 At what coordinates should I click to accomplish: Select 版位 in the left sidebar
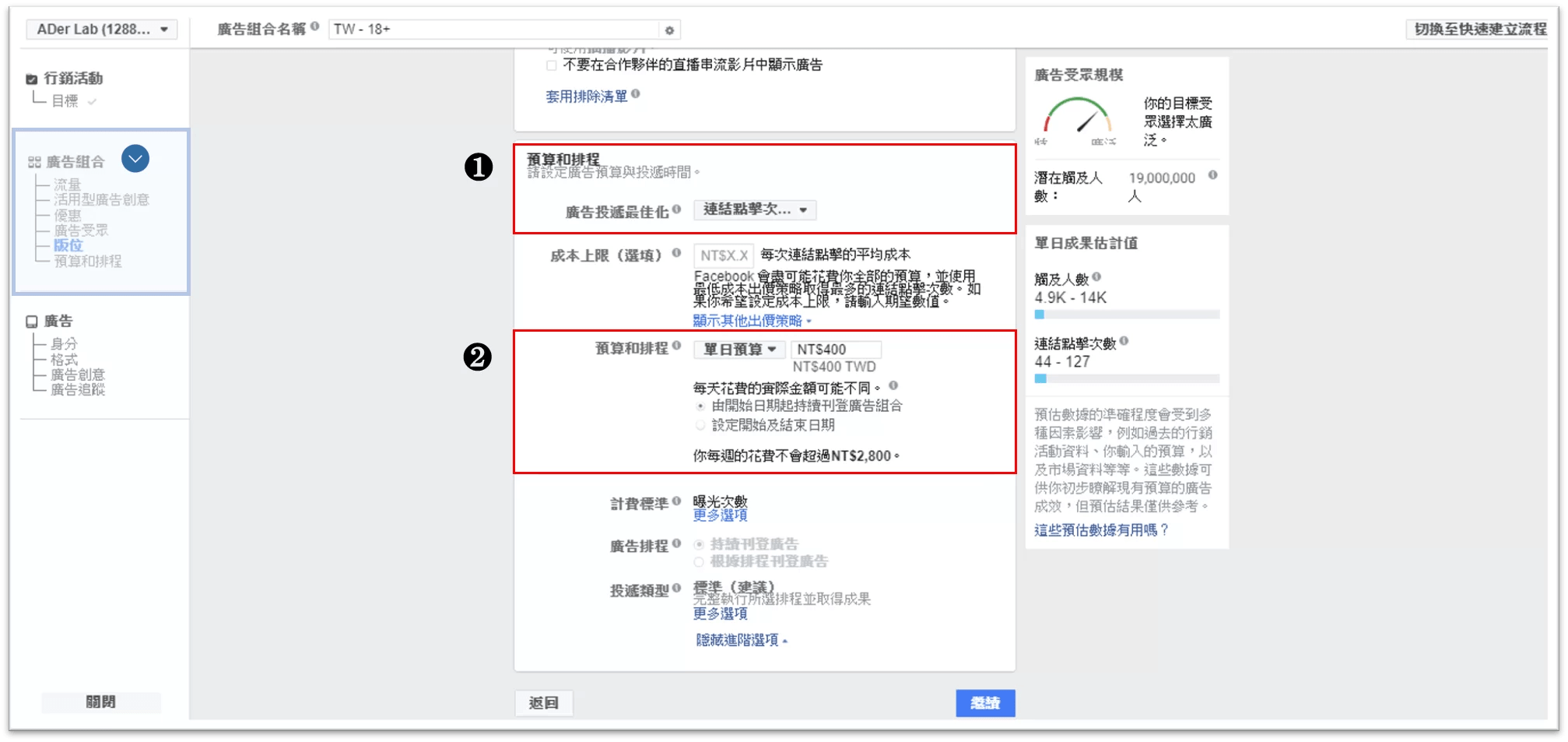coord(68,245)
